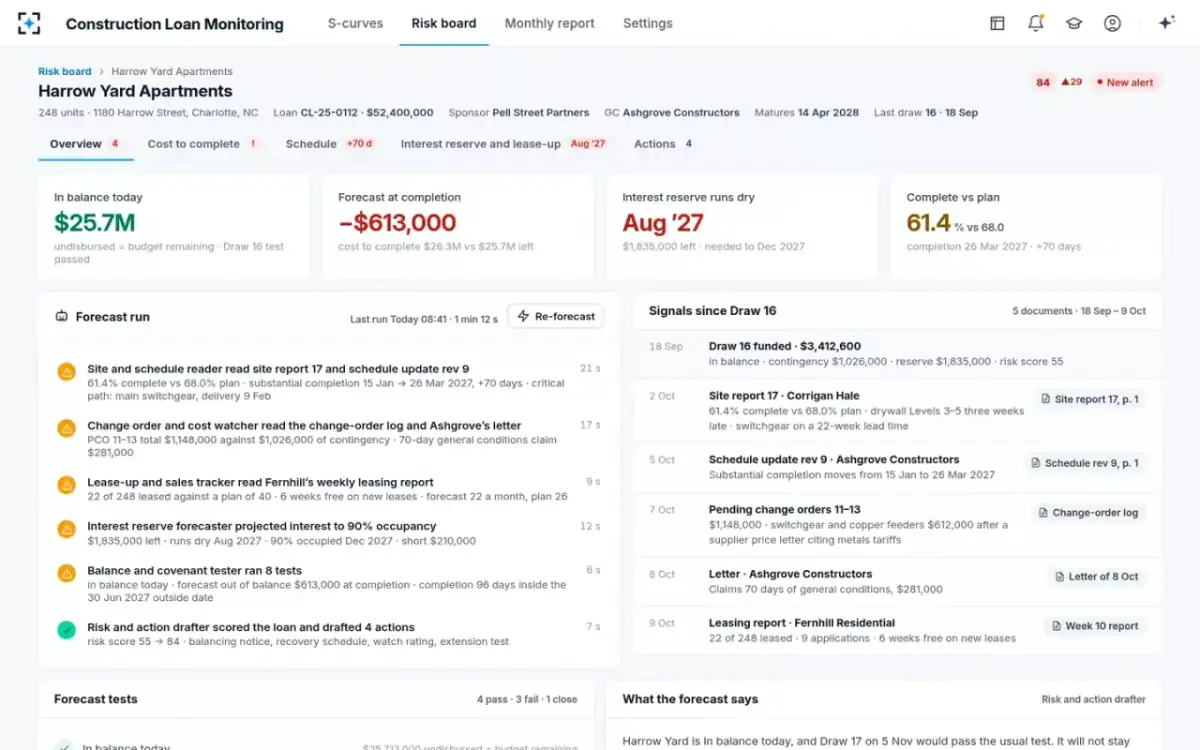Open the Monthly report page
The height and width of the screenshot is (750, 1200).
[x=549, y=23]
